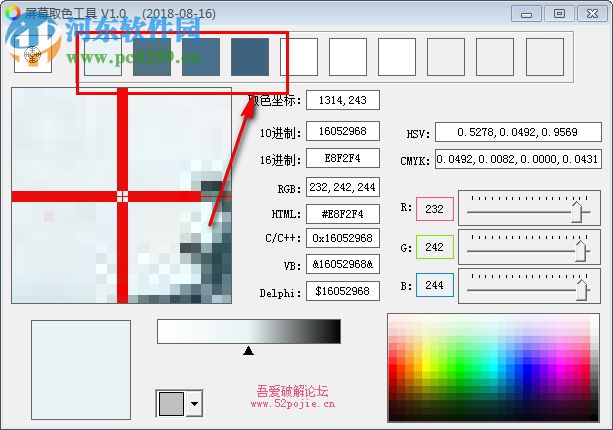Select the second slate-blue saved swatch
Screen dimensions: 613x430
152,57
